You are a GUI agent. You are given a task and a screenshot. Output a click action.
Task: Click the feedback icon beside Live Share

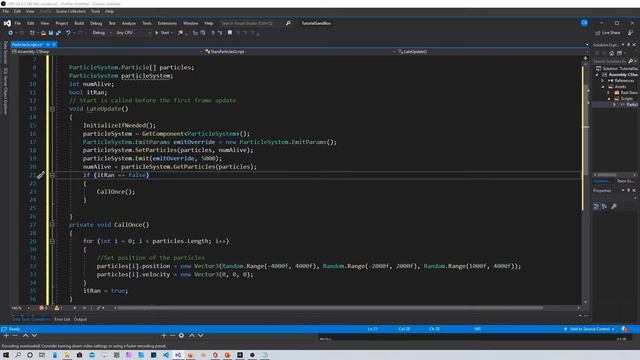click(x=630, y=33)
